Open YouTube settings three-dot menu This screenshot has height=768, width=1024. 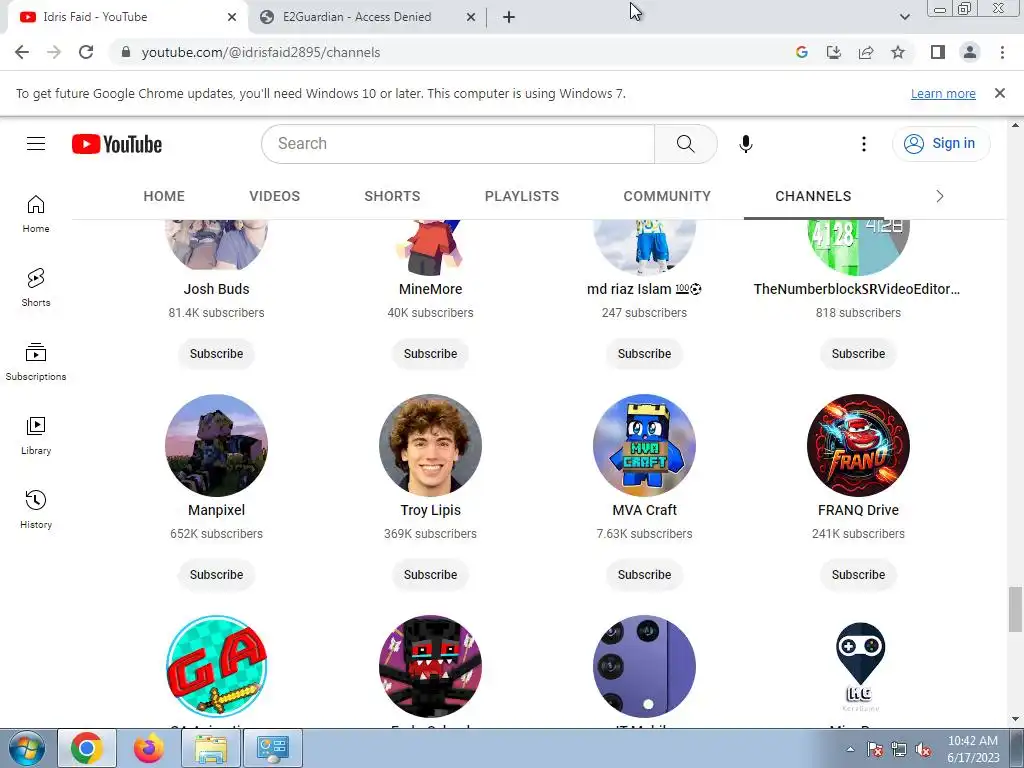(863, 144)
